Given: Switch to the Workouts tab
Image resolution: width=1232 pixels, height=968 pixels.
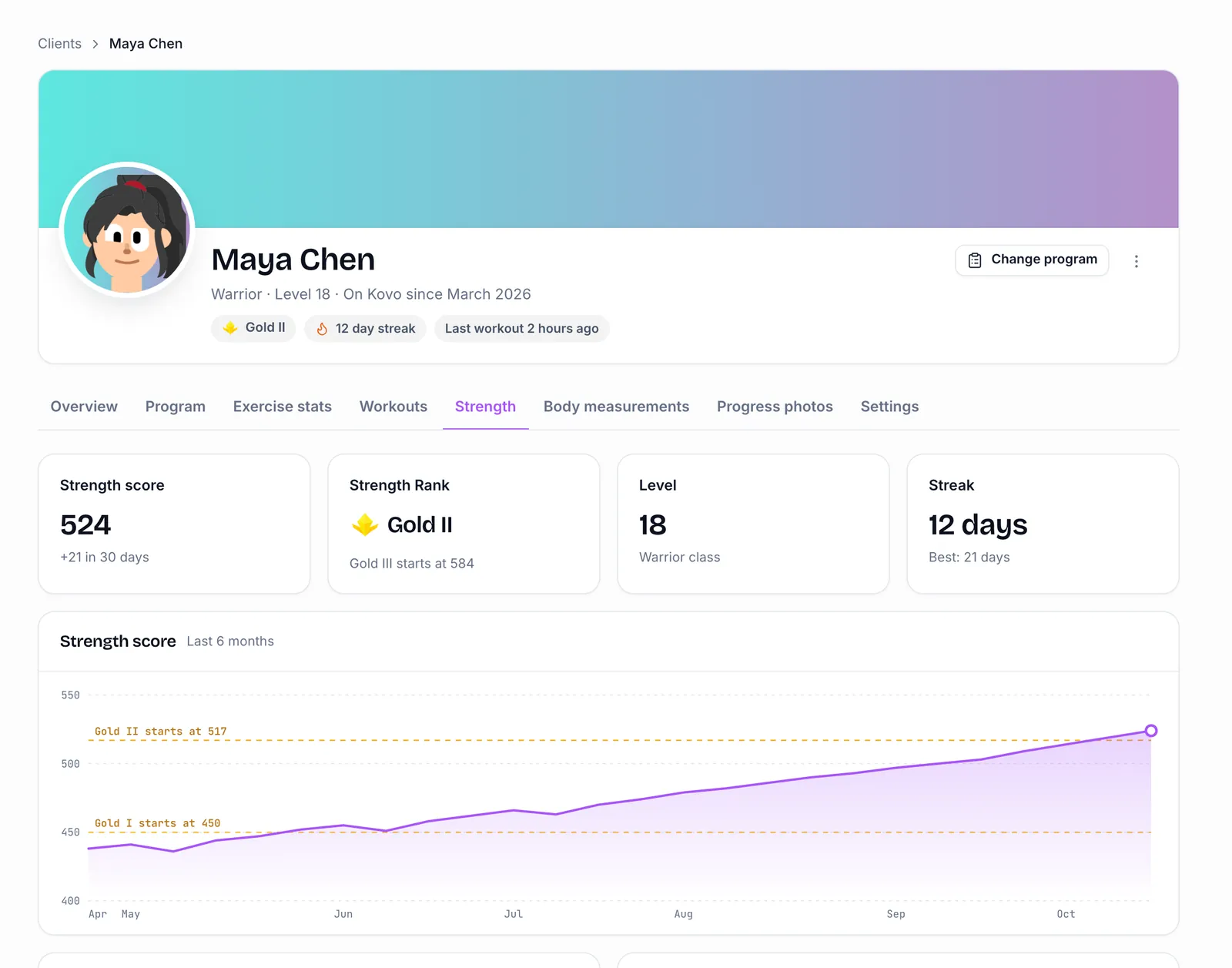Looking at the screenshot, I should 393,407.
